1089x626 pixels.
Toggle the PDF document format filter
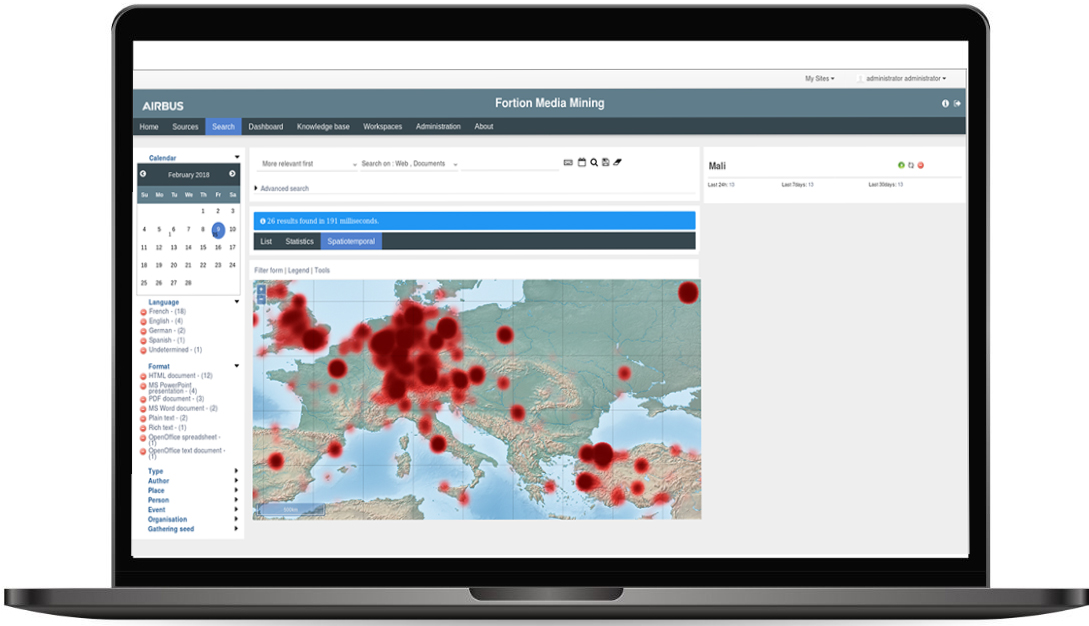[143, 399]
